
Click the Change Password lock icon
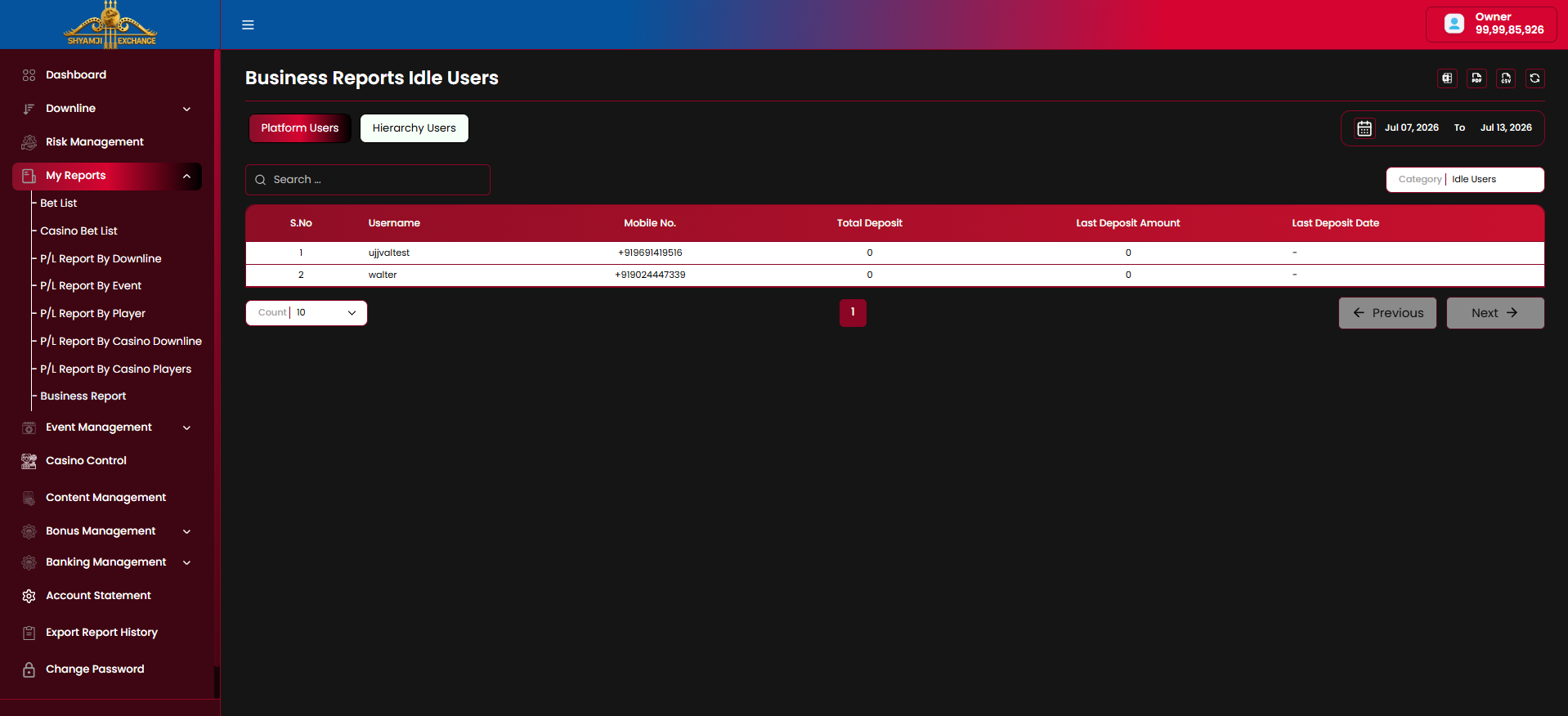coord(29,669)
